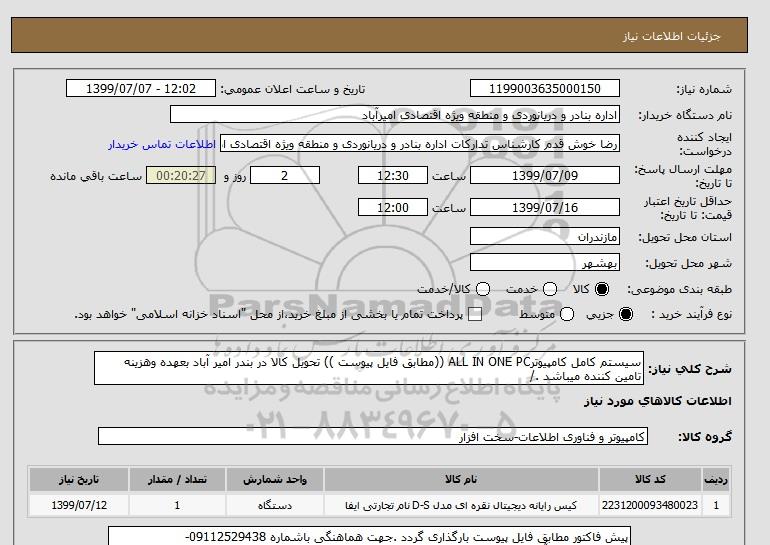The width and height of the screenshot is (770, 545).
Task: Click the نام دستگاه خریدار label
Action: tap(685, 115)
